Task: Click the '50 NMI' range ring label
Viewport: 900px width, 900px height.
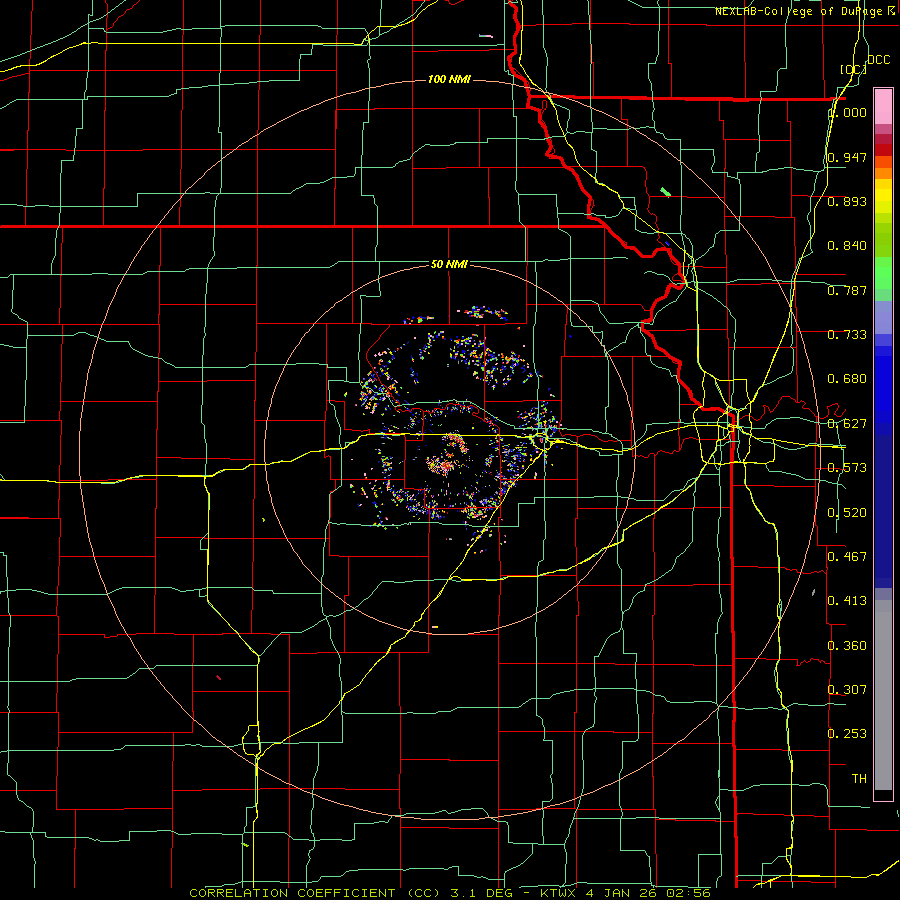Action: pyautogui.click(x=449, y=264)
